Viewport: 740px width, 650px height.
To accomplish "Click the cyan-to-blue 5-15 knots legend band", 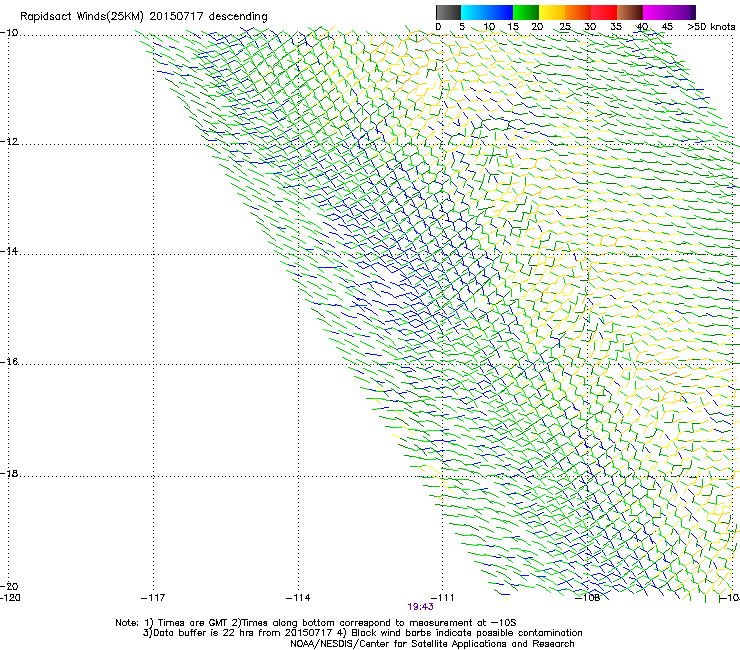I will click(x=487, y=12).
